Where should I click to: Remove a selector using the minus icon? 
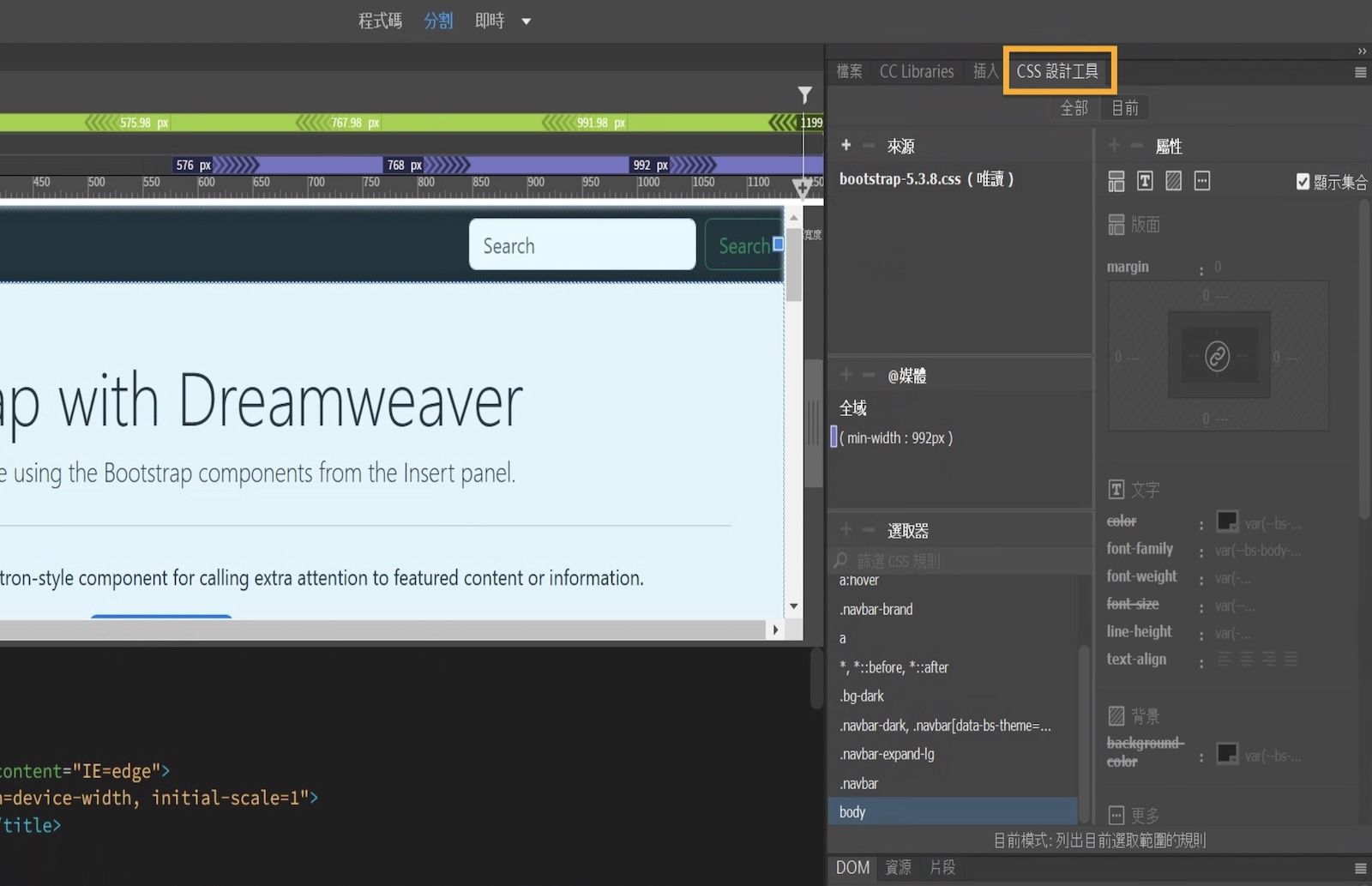(x=868, y=529)
